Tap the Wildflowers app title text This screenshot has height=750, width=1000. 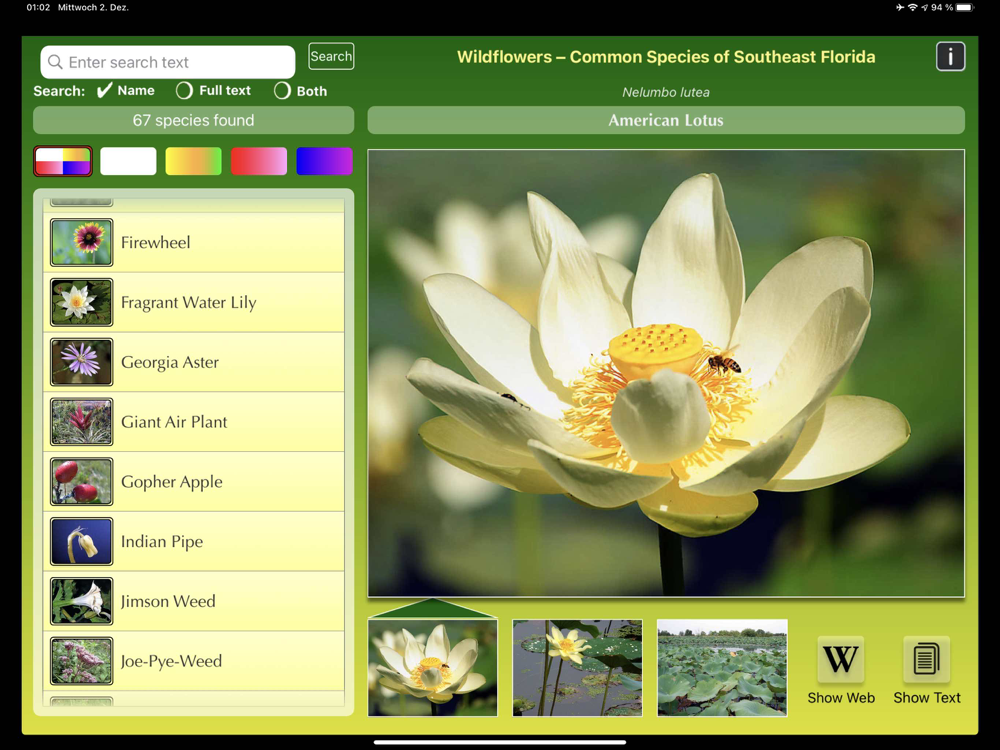point(666,57)
